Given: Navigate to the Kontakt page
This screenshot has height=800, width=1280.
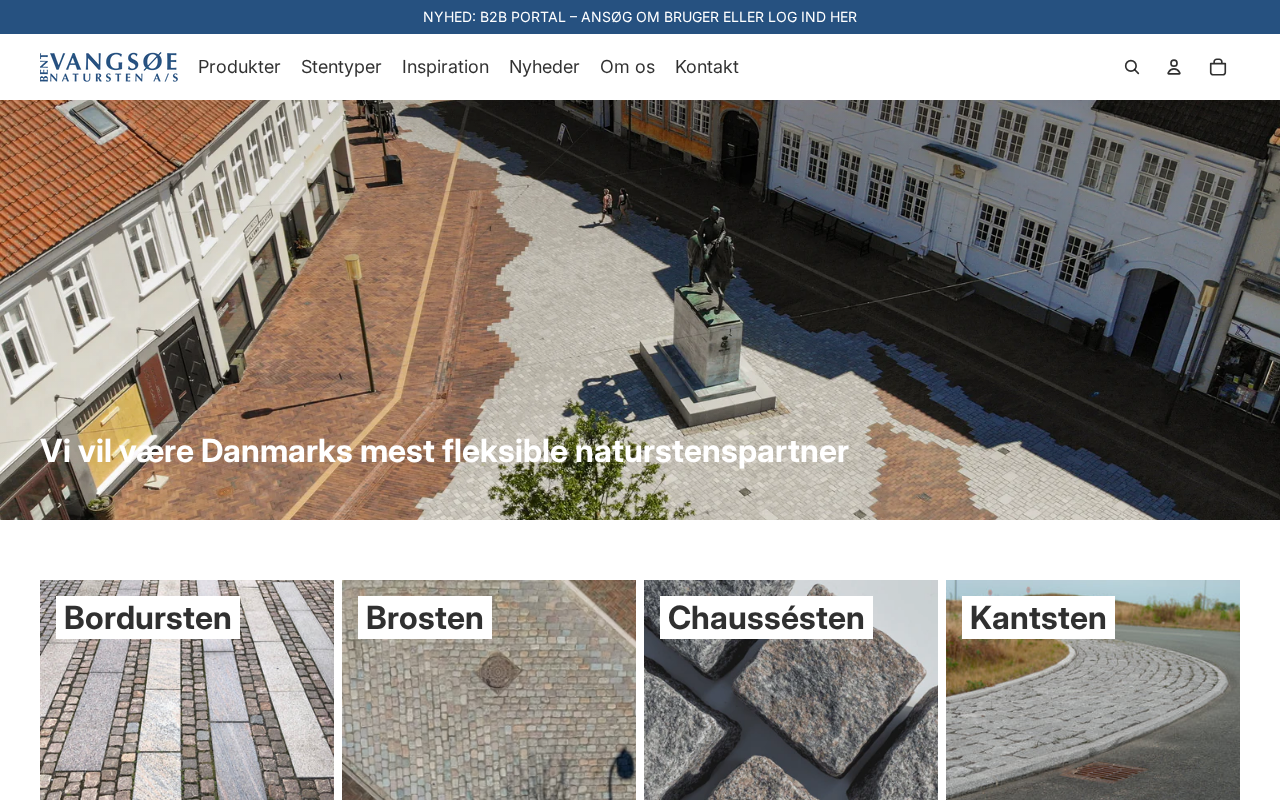Looking at the screenshot, I should (707, 67).
